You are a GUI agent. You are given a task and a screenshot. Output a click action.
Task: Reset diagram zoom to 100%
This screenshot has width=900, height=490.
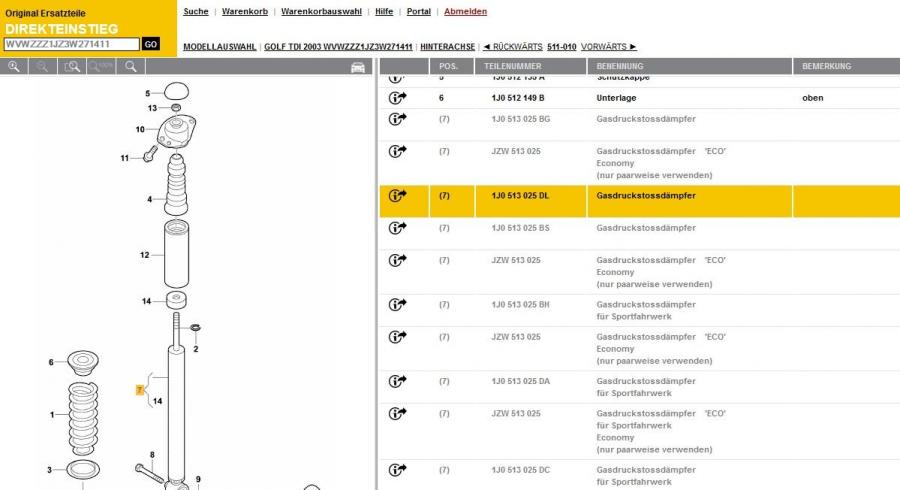pos(100,66)
